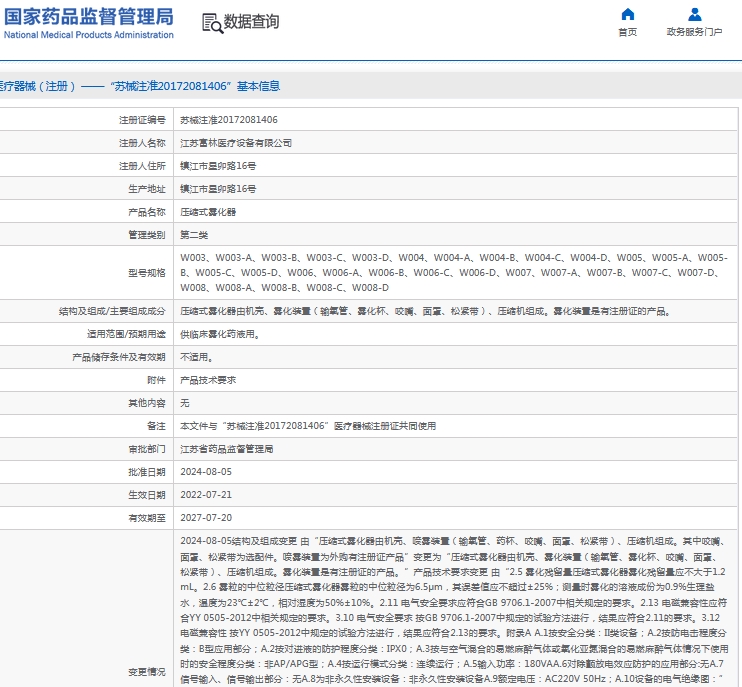The width and height of the screenshot is (742, 687).
Task: Open the 政务服务门户 person icon
Action: pyautogui.click(x=694, y=14)
